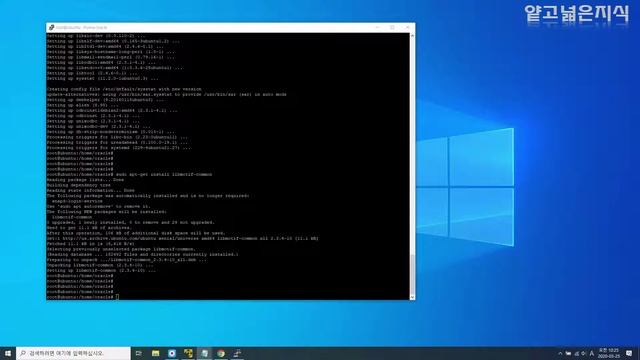Open Task View from the taskbar
The width and height of the screenshot is (640, 360).
pos(138,353)
